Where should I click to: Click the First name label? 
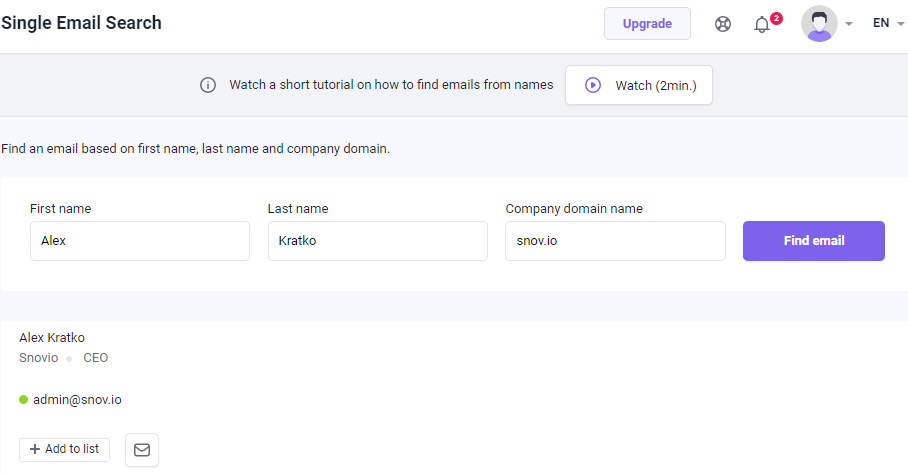61,208
